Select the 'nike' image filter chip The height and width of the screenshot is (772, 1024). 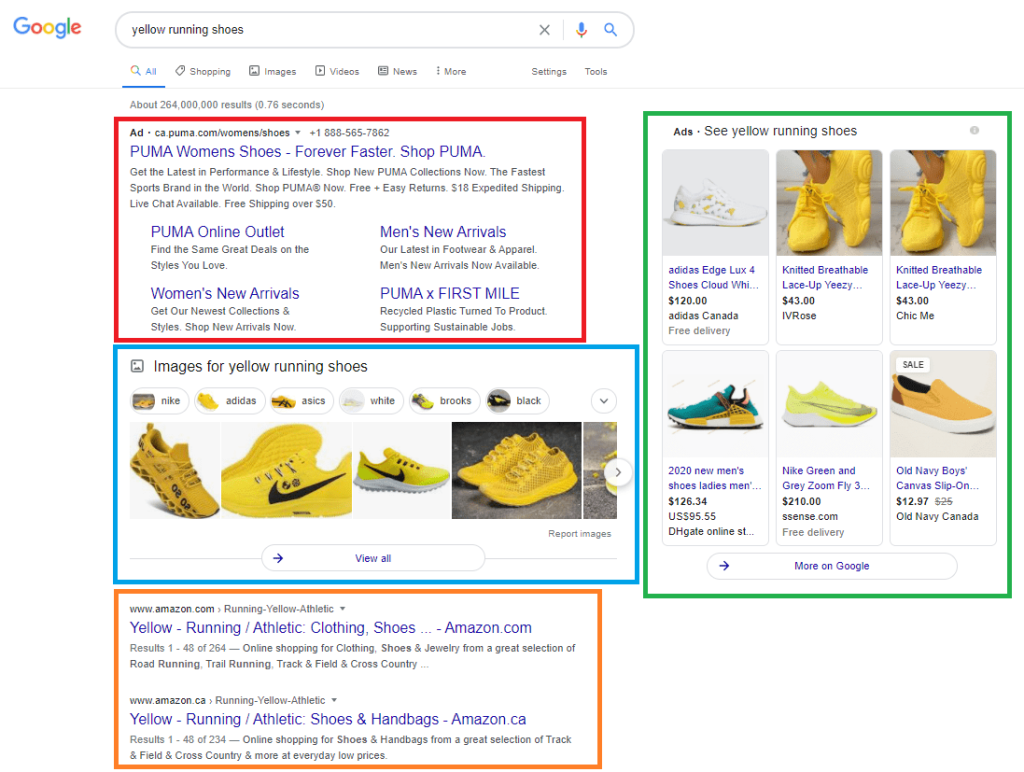point(159,400)
